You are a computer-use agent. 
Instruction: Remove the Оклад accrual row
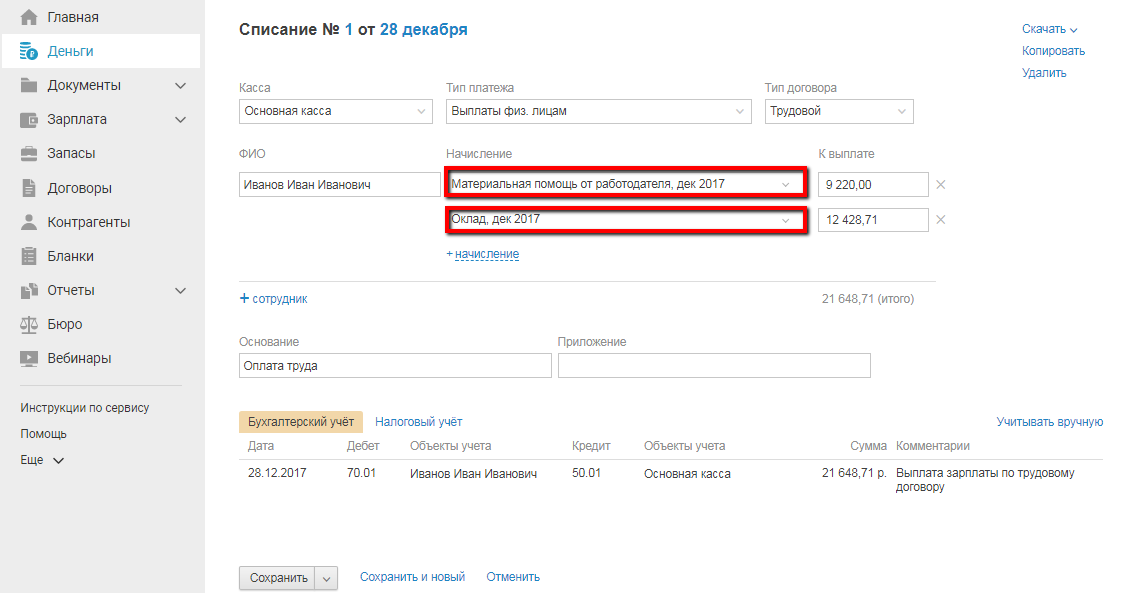pos(940,220)
